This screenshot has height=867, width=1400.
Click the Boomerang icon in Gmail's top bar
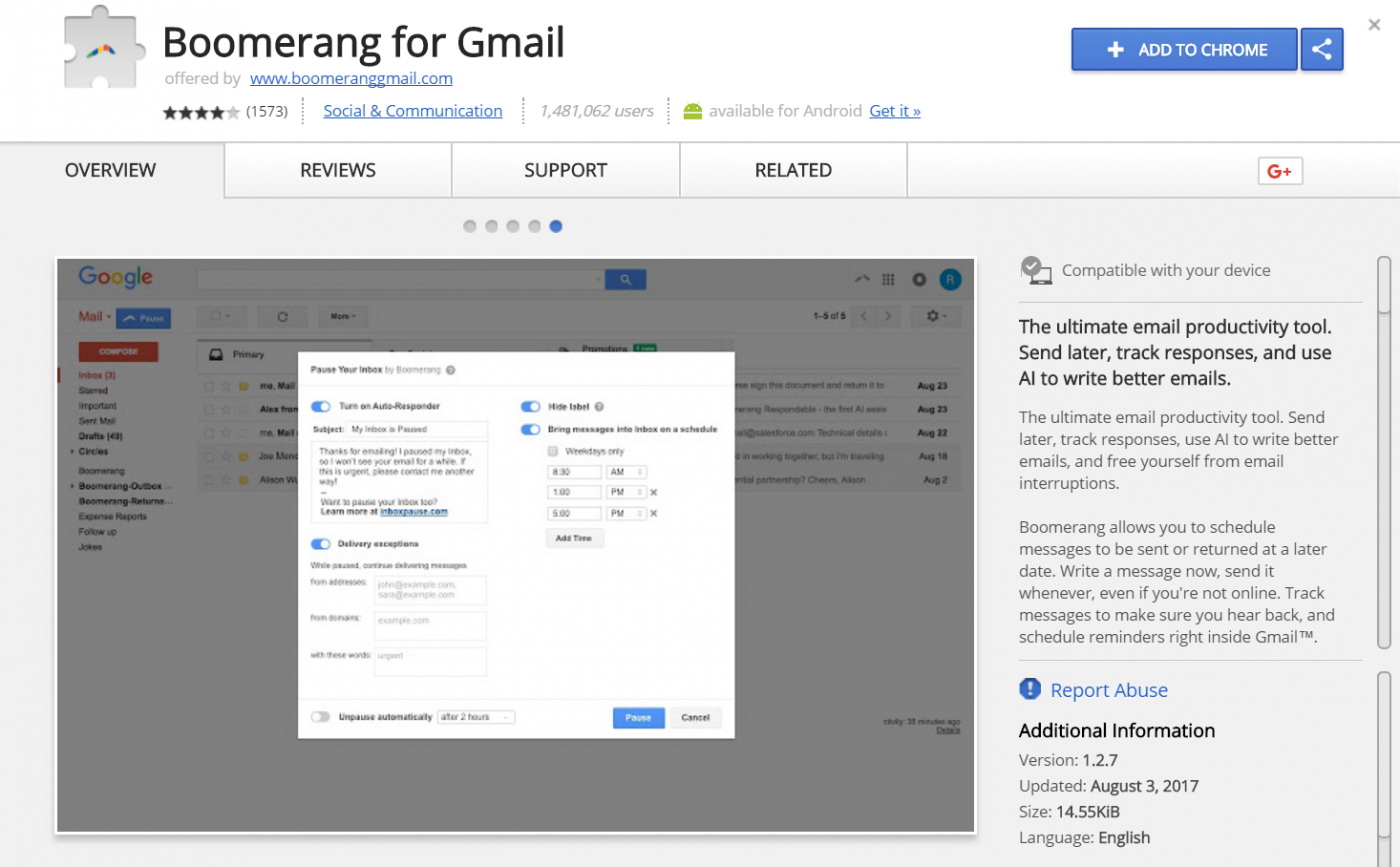[861, 279]
